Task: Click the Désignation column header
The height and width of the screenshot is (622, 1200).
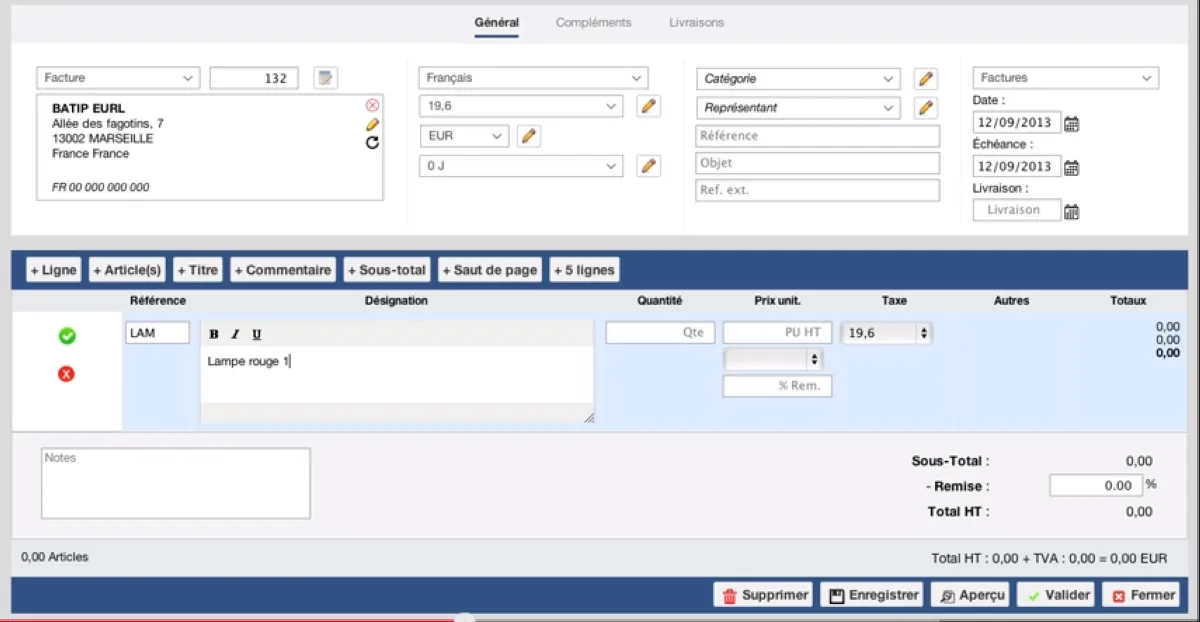Action: click(x=396, y=300)
